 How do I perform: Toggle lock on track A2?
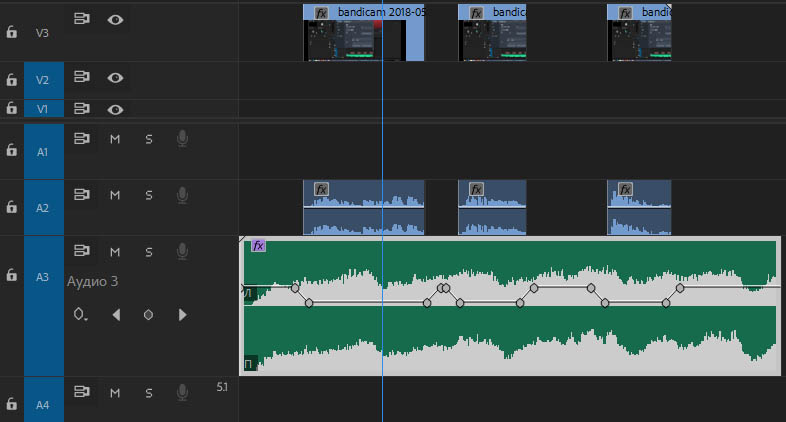click(12, 206)
